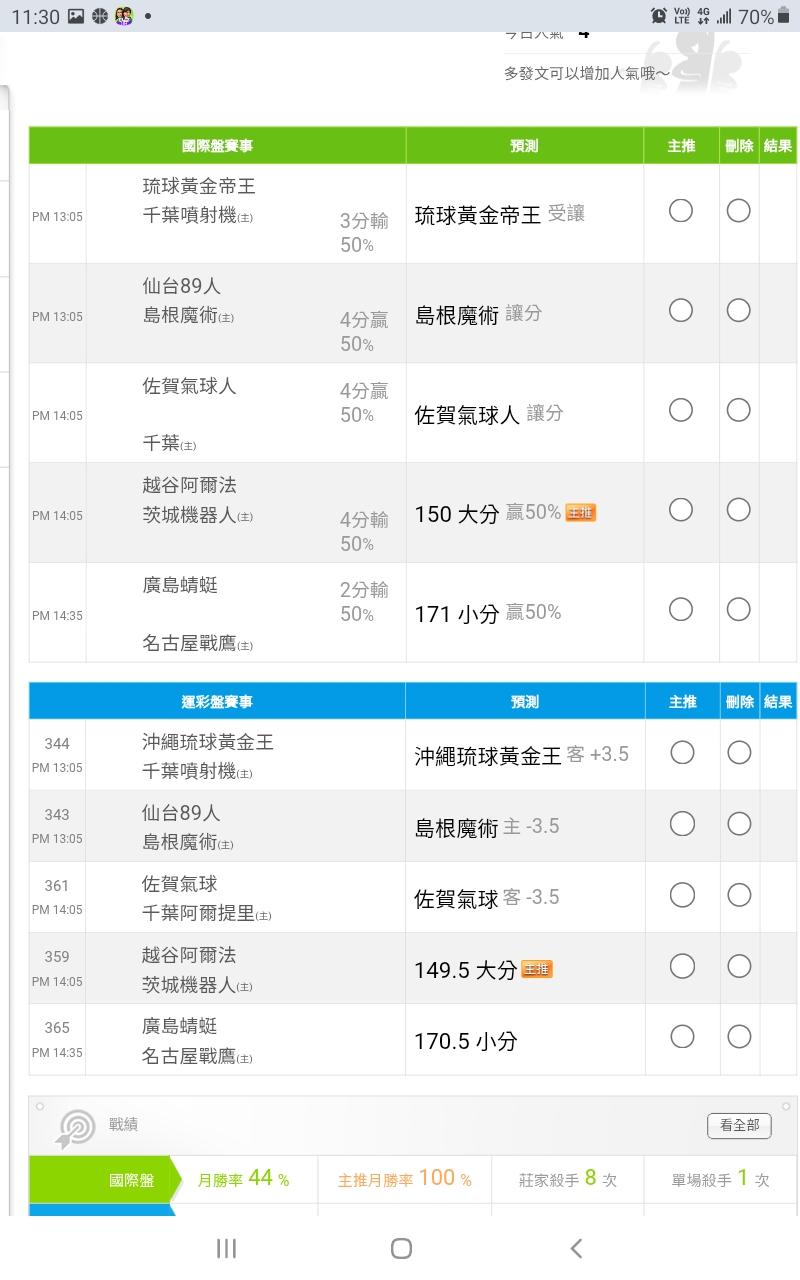Open the gallery notification icon in status bar
Viewport: 800px width, 1280px height.
(x=76, y=16)
